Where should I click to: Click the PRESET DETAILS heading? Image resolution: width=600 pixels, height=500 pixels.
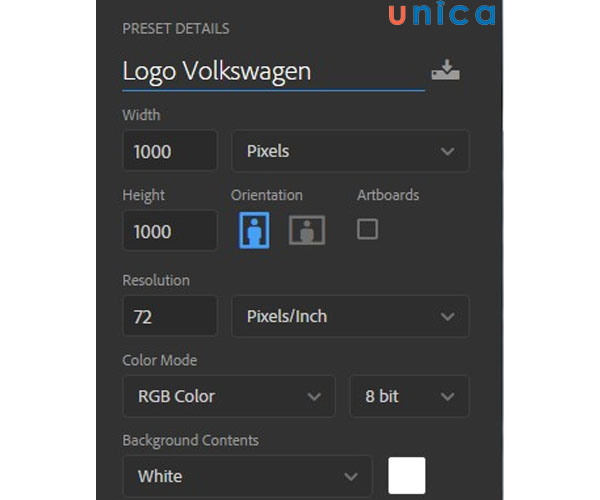coord(175,29)
